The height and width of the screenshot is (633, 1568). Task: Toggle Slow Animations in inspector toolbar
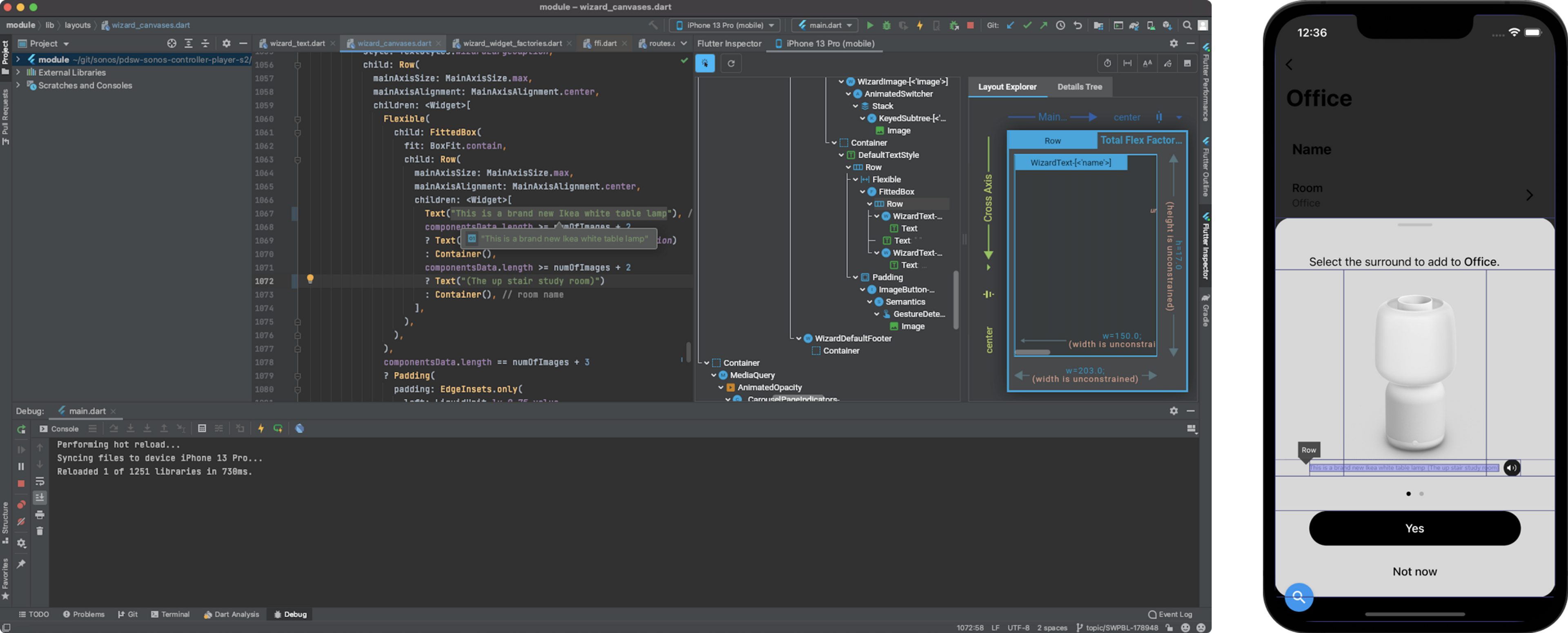coord(1107,63)
